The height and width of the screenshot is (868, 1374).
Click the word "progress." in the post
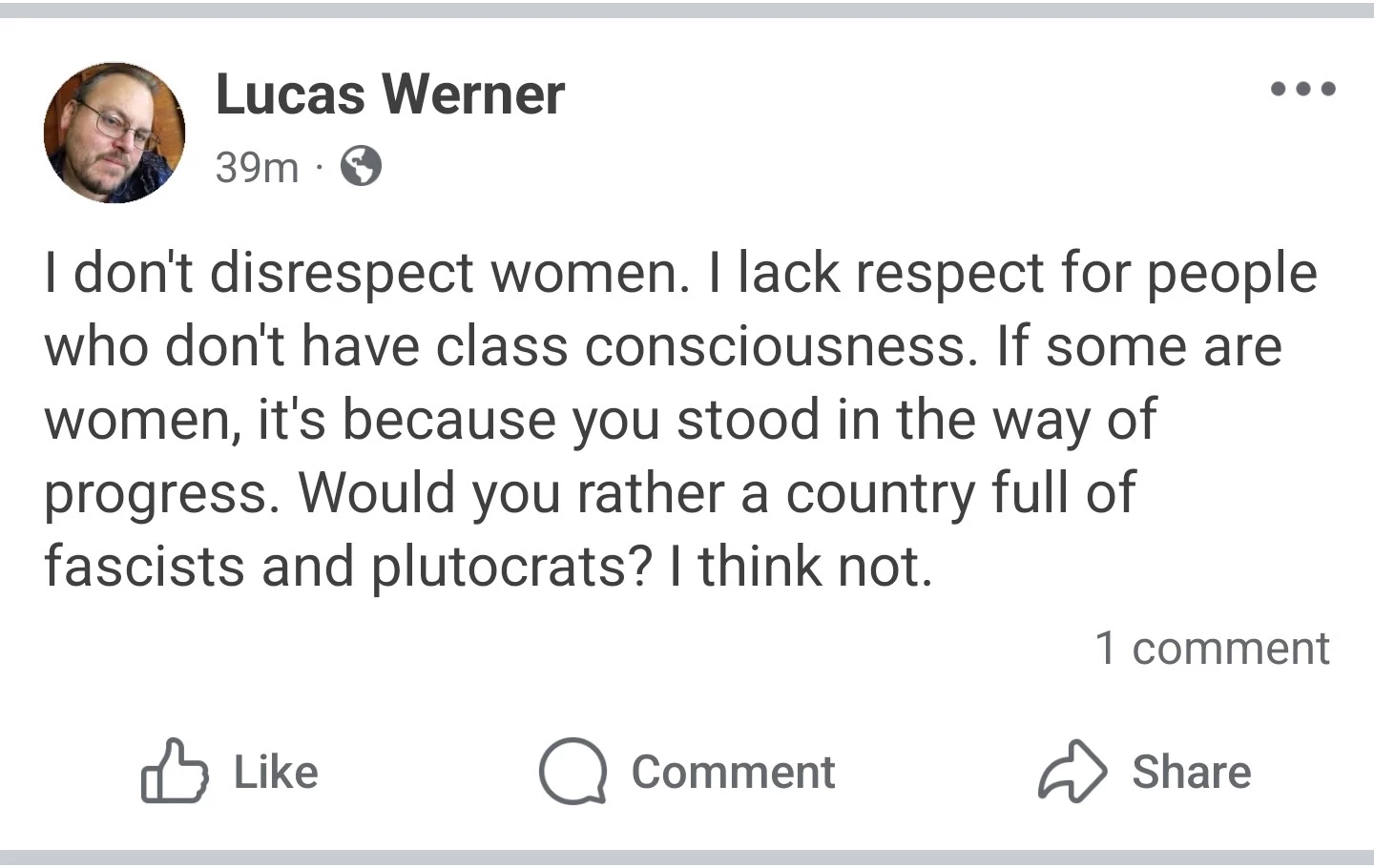click(x=162, y=494)
